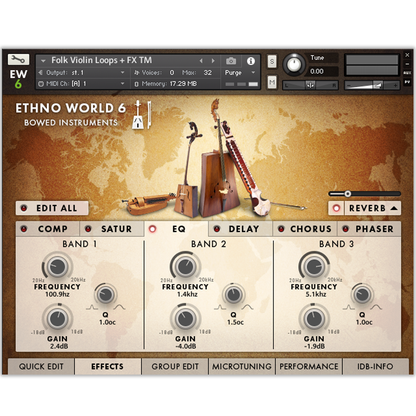The image size is (416, 416).
Task: Toggle the EQ power LED
Action: click(x=152, y=229)
